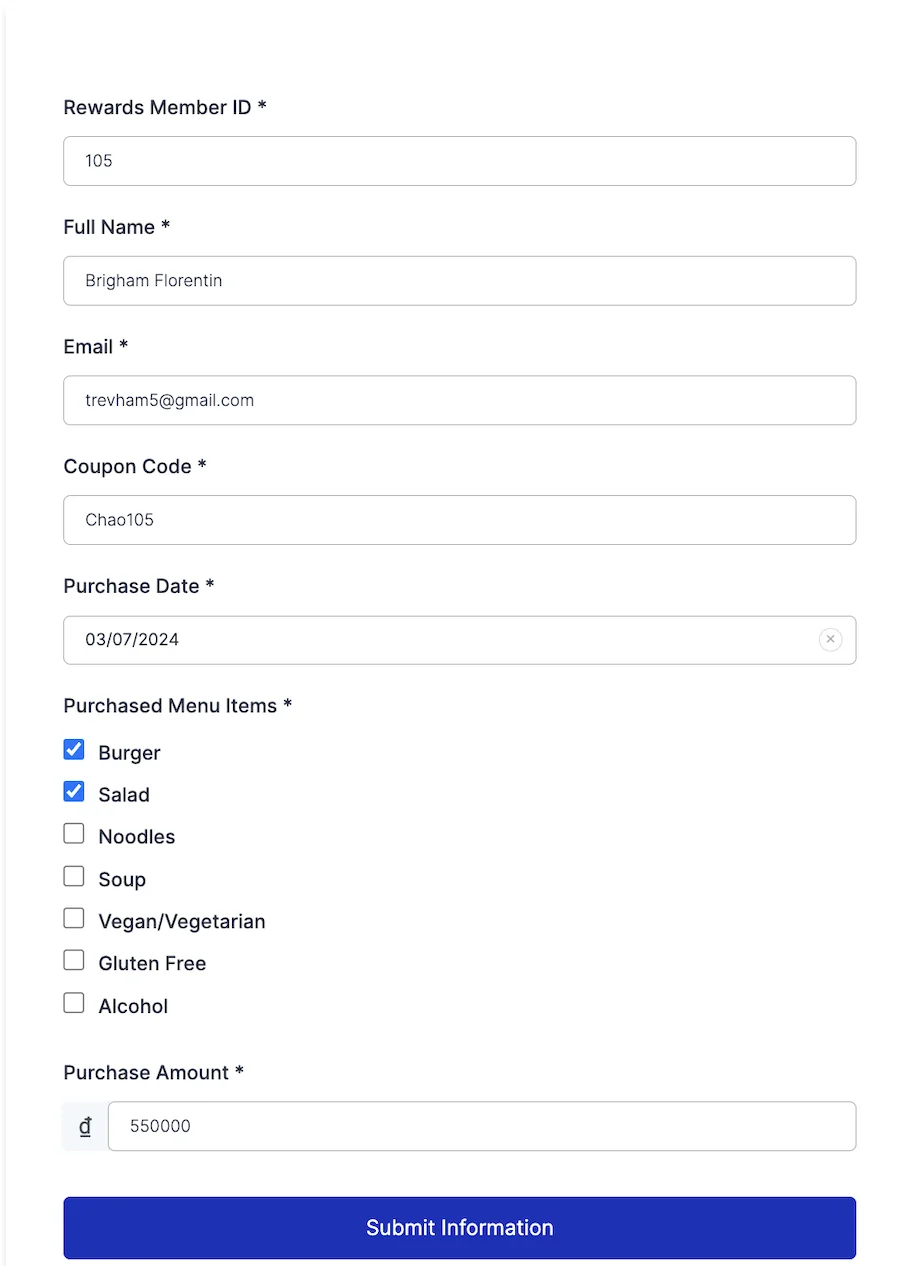
Task: Uncheck the Salad checkbox
Action: (x=74, y=792)
